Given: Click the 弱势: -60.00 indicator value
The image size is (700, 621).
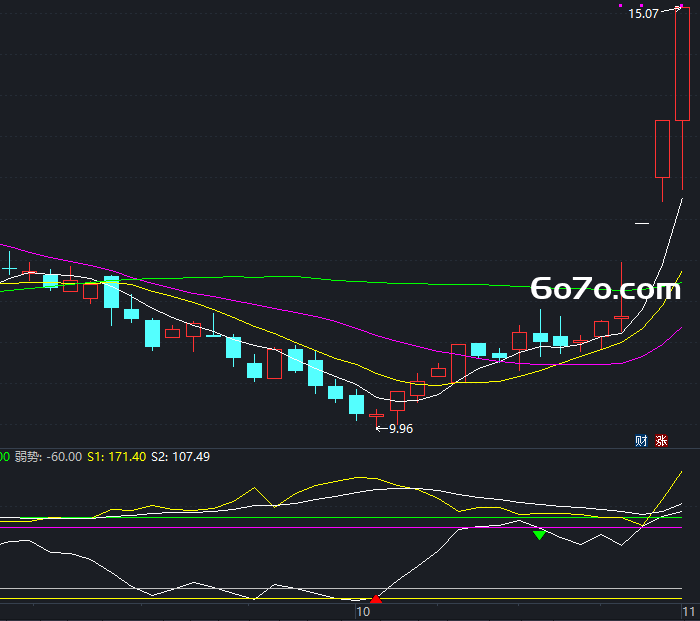Looking at the screenshot, I should [48, 457].
